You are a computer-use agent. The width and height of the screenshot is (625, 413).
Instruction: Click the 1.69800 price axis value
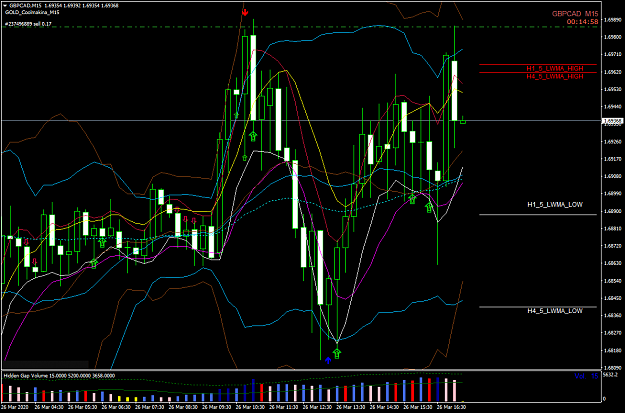tap(613, 37)
